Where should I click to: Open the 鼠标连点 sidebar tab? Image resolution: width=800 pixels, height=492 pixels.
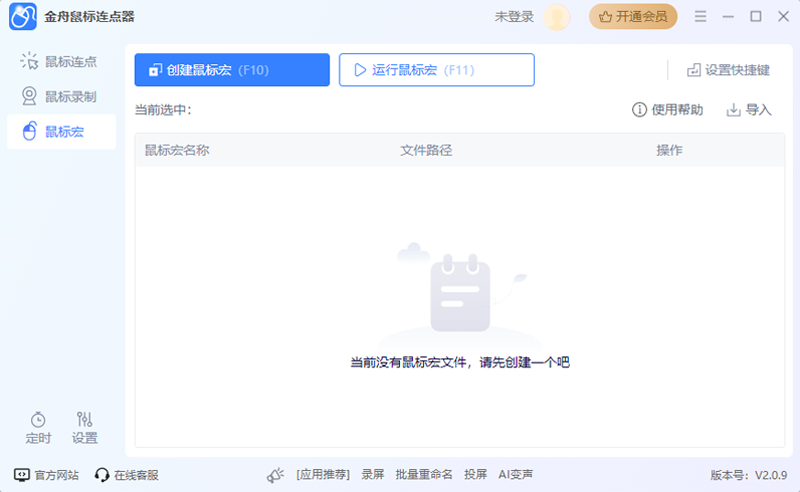(x=60, y=62)
